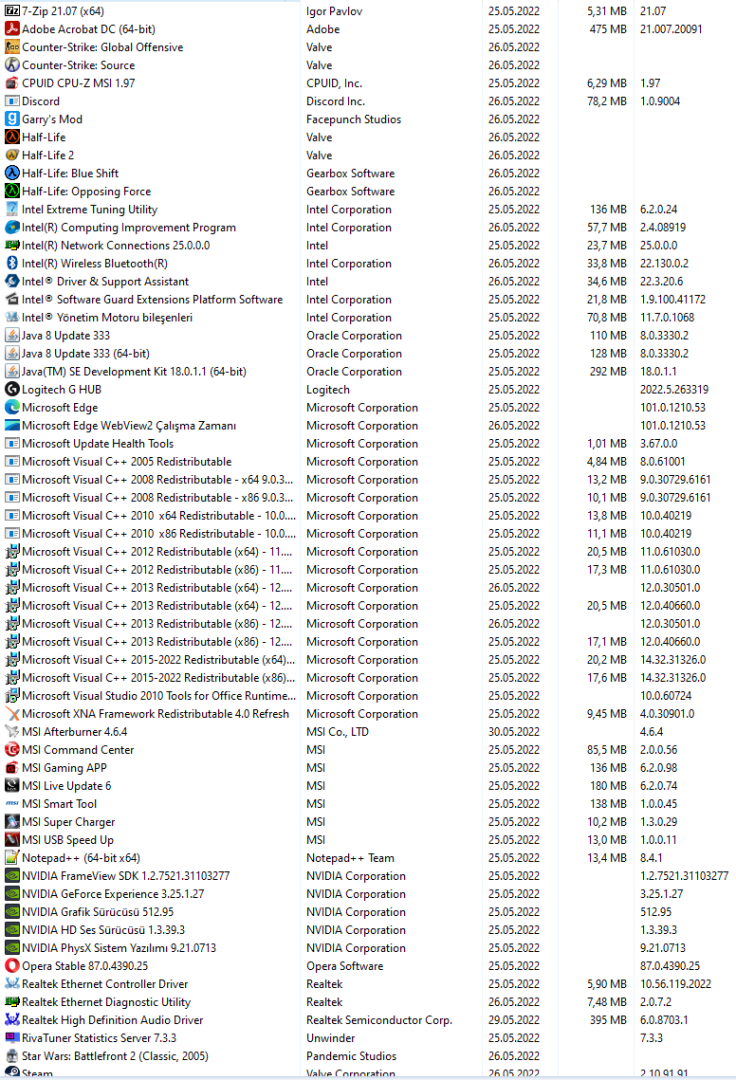Click the Counter-Strike: Global Offensive icon
The width and height of the screenshot is (736, 1080).
coord(12,47)
